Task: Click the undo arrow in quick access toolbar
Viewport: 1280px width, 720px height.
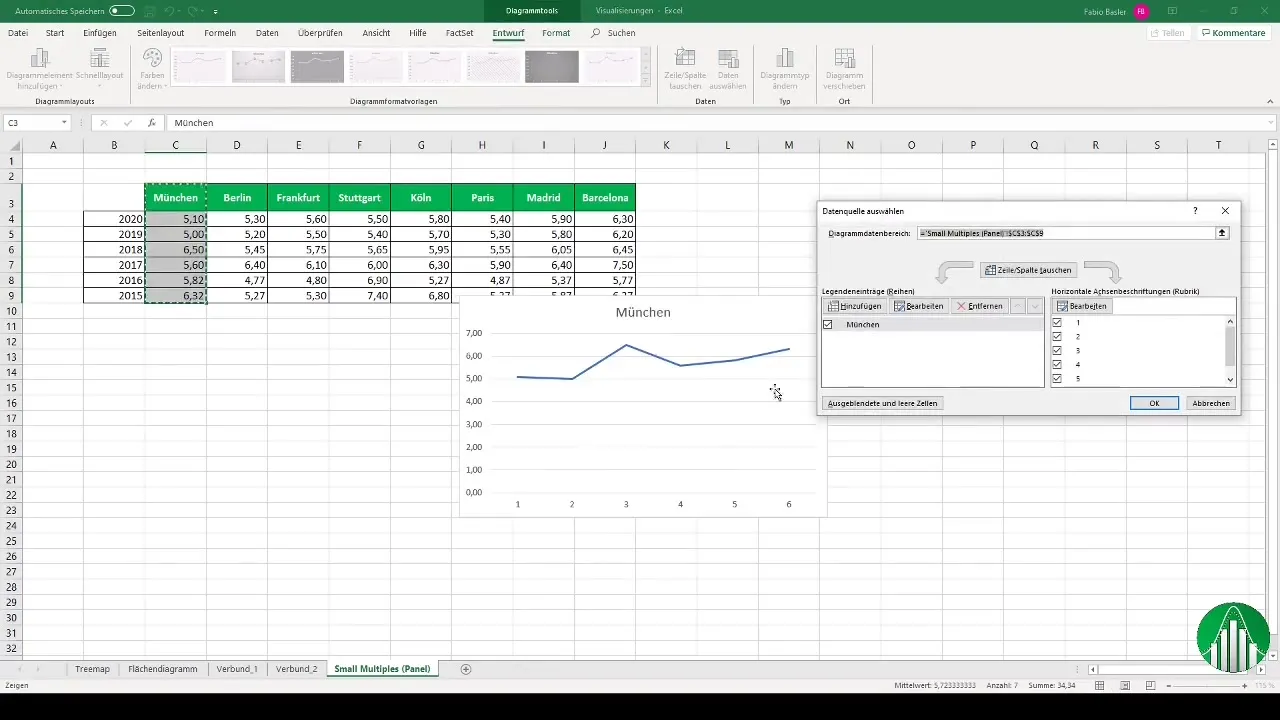Action: click(169, 10)
